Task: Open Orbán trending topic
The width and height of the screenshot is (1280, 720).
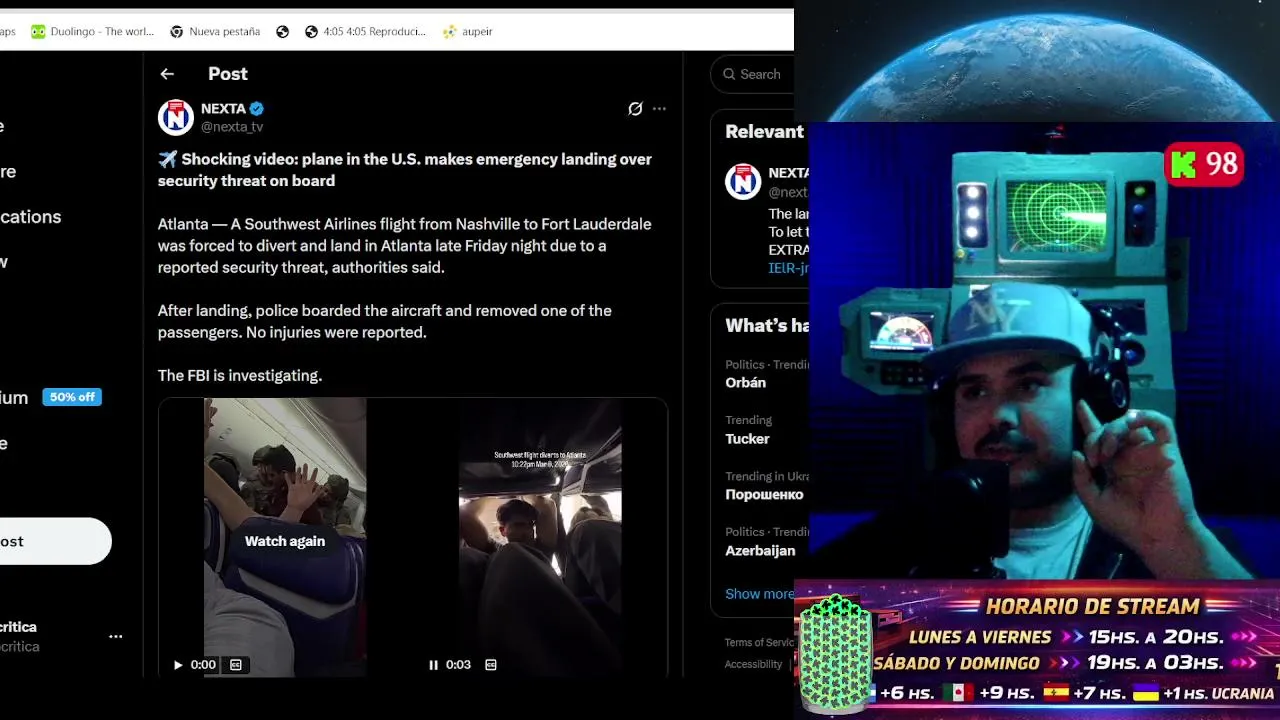Action: 746,383
